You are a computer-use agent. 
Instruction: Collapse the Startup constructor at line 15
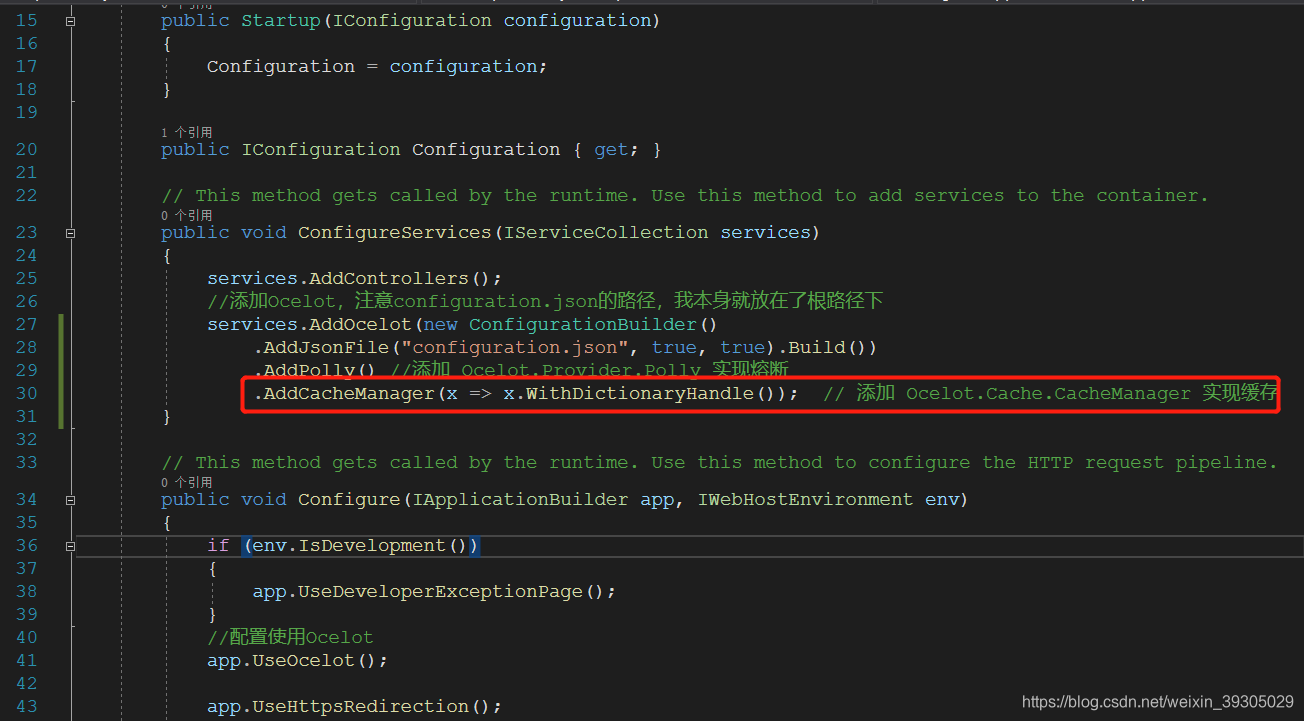(70, 20)
